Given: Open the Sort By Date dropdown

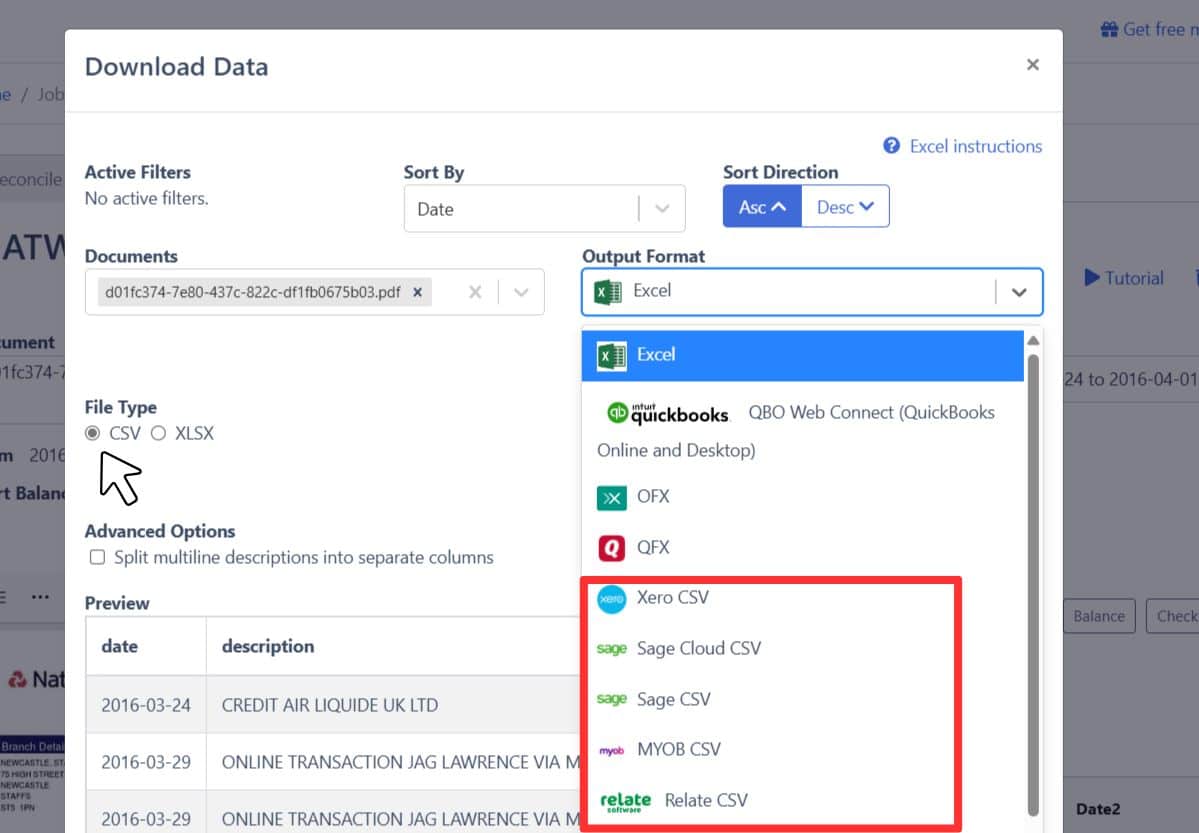Looking at the screenshot, I should click(x=662, y=209).
